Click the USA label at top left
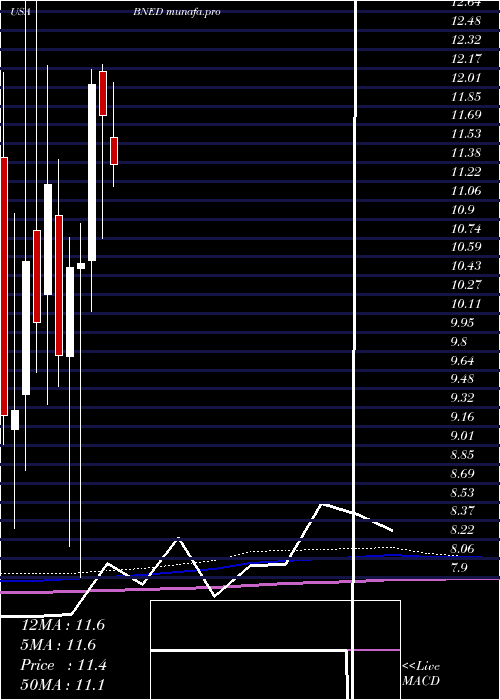The width and height of the screenshot is (500, 700). click(21, 12)
